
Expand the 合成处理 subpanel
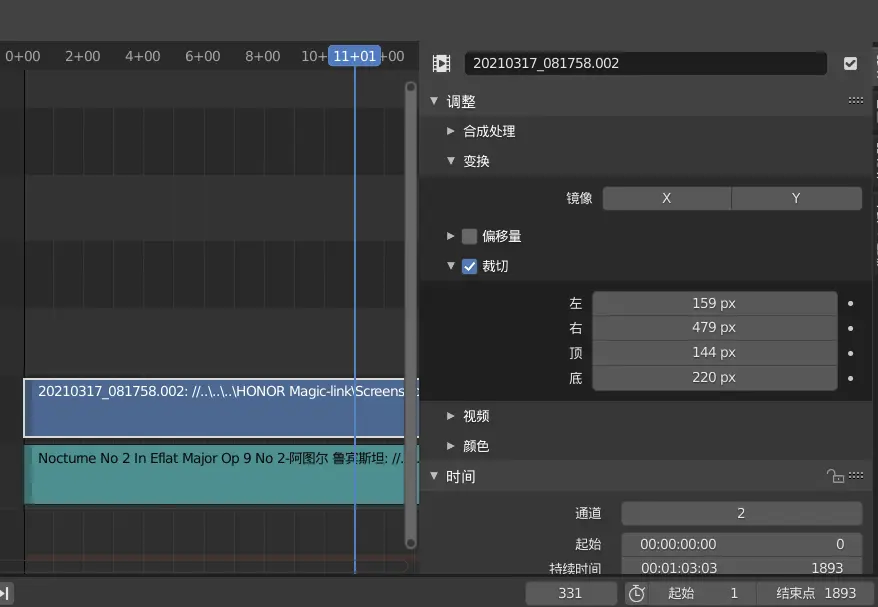coord(451,131)
